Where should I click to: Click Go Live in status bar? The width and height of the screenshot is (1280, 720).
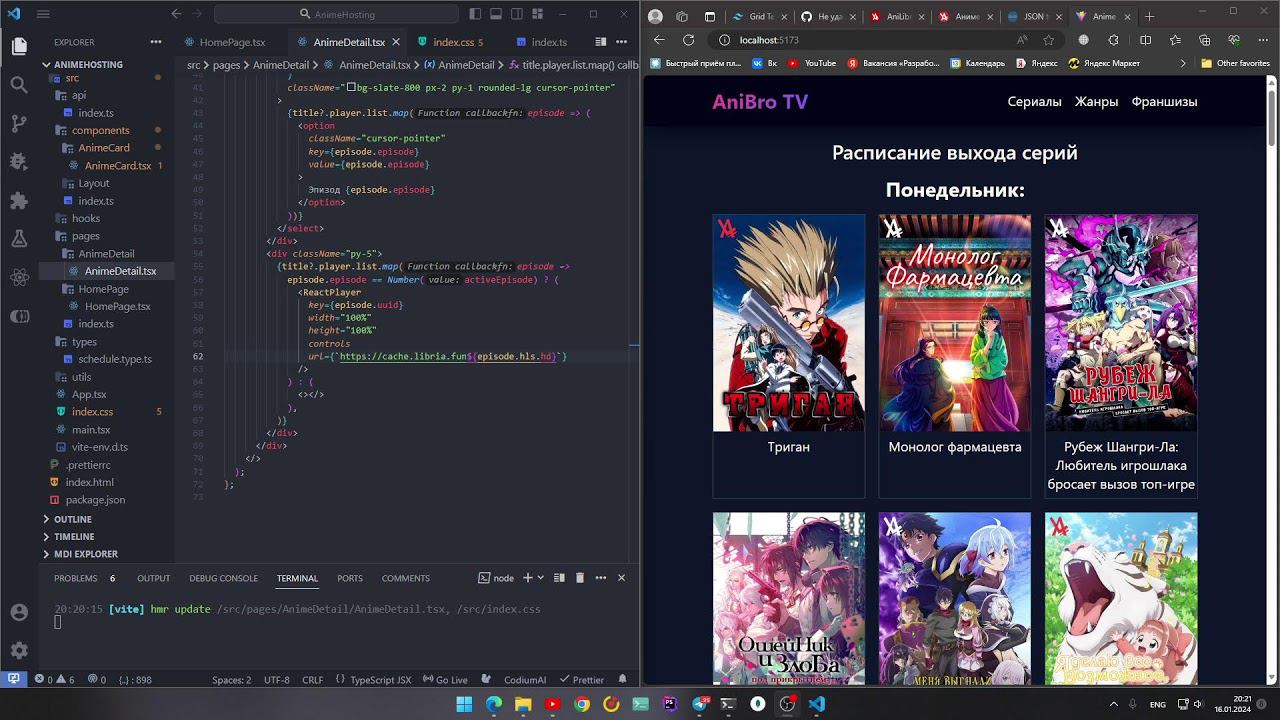point(444,680)
